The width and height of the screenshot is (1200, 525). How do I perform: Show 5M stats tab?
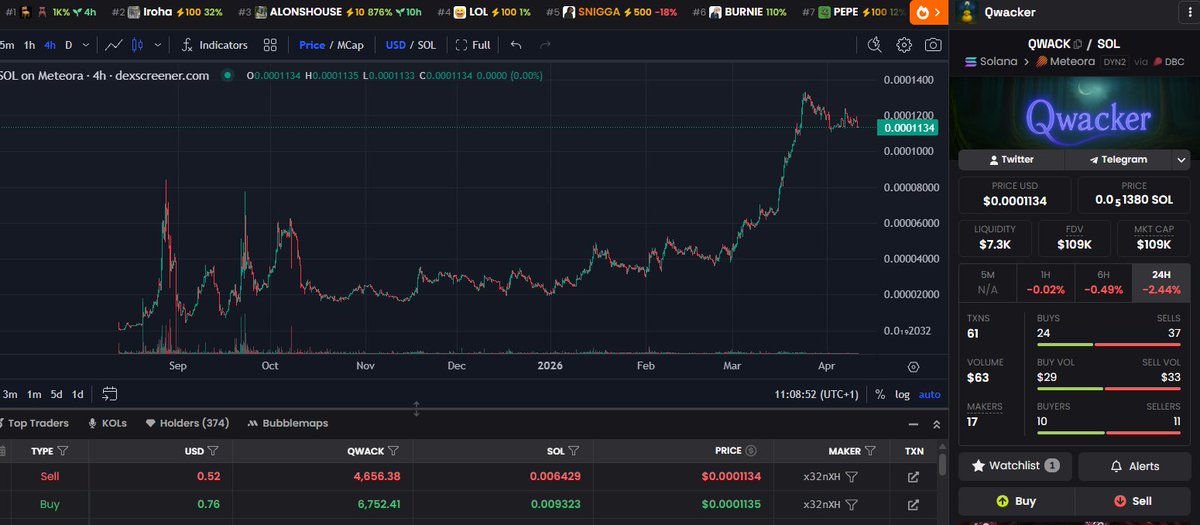(987, 283)
